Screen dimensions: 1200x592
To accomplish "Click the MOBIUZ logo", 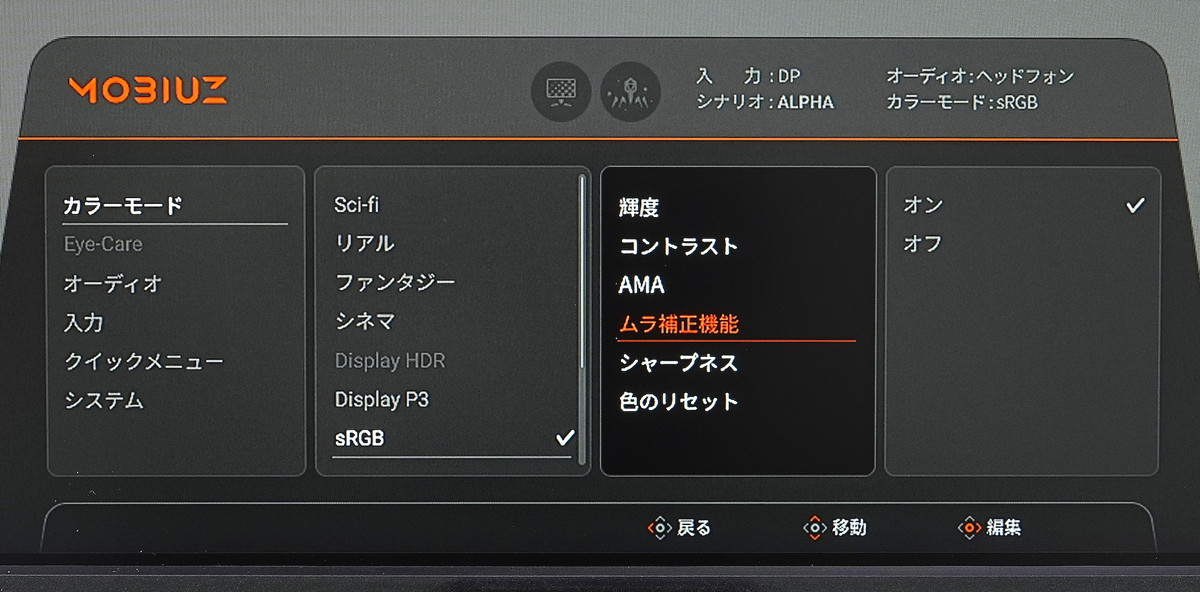I will tap(148, 90).
